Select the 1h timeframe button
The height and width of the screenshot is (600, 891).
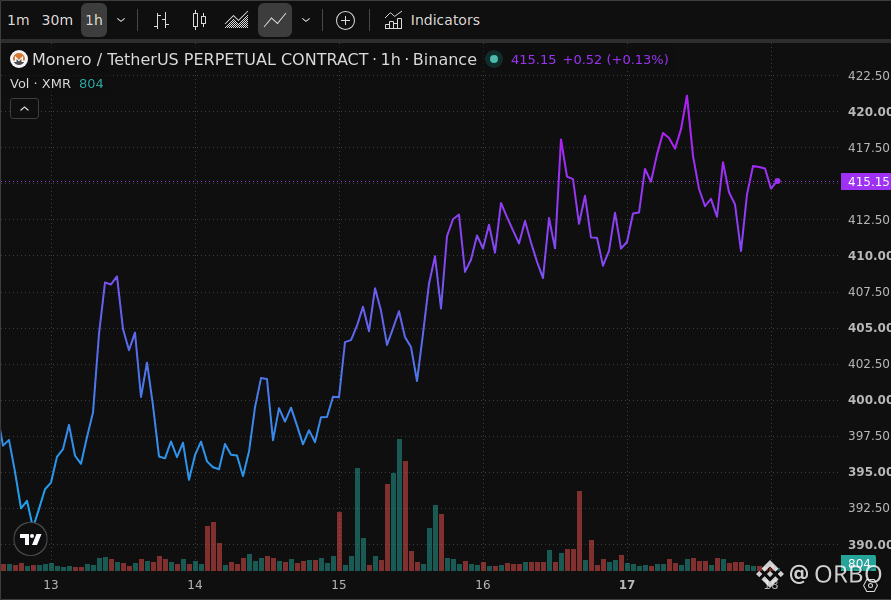[94, 20]
